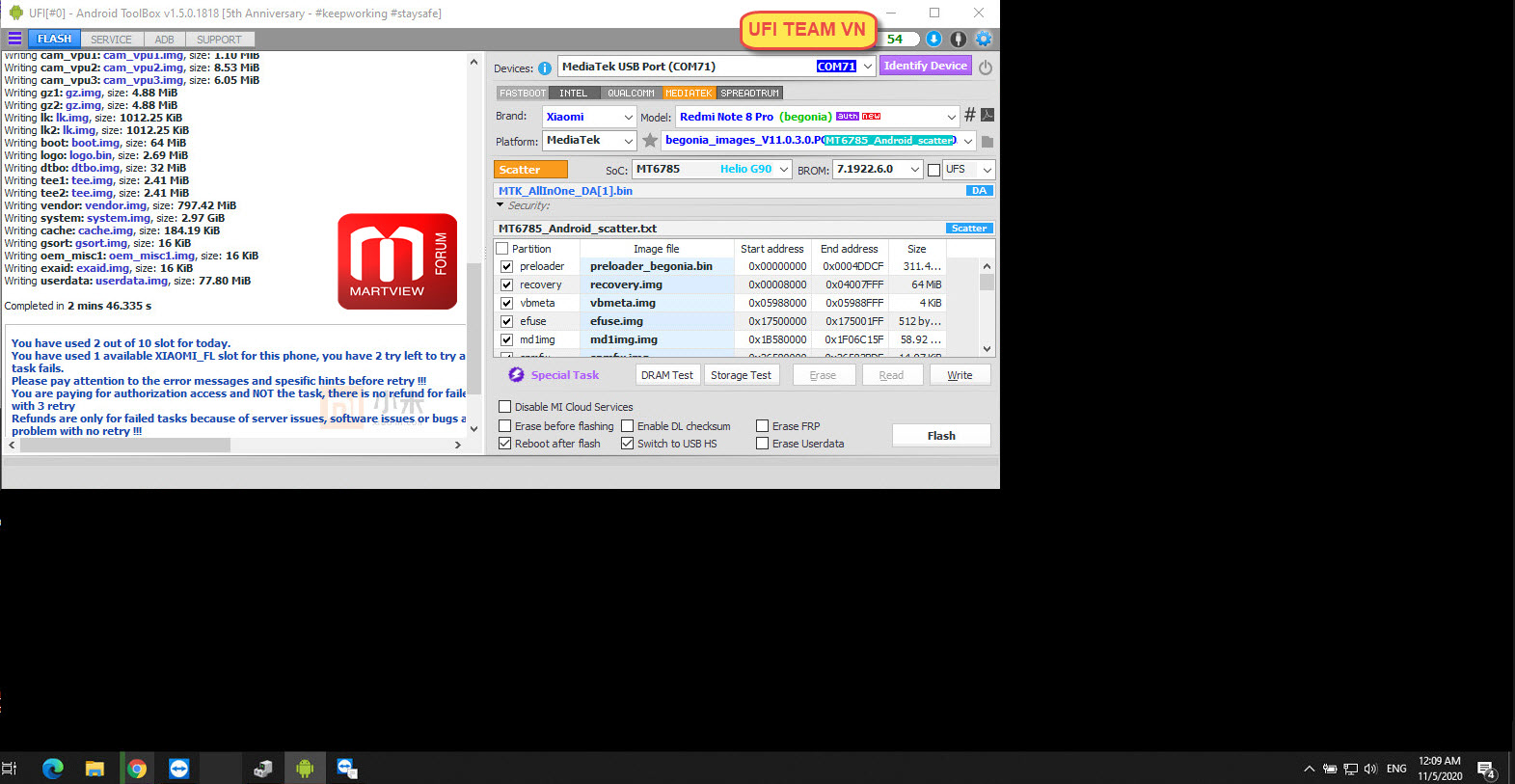Open TeamViewer from the taskbar
Screen dimensions: 1515x784
179,769
